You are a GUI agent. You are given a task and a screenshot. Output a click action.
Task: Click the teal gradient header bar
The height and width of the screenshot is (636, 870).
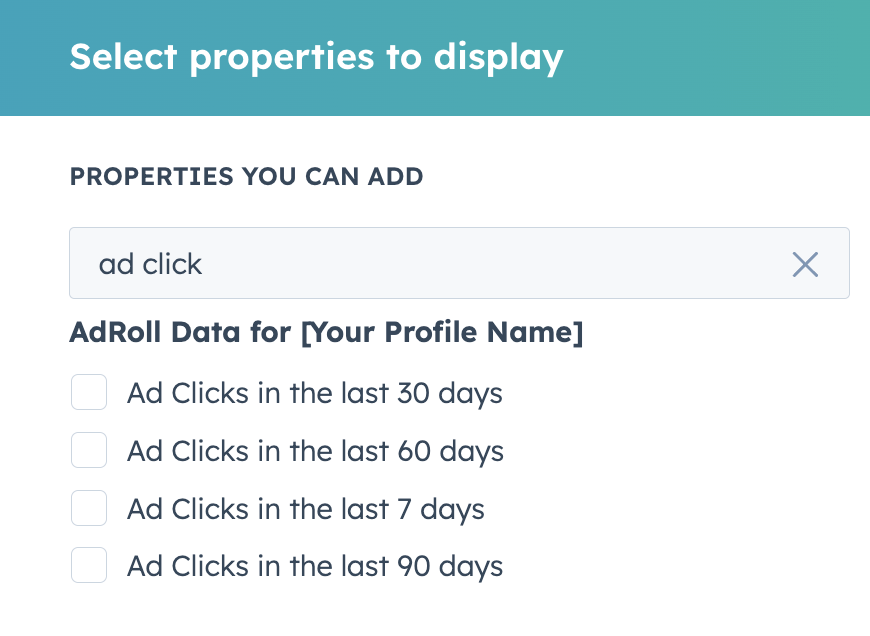[x=720, y=57]
